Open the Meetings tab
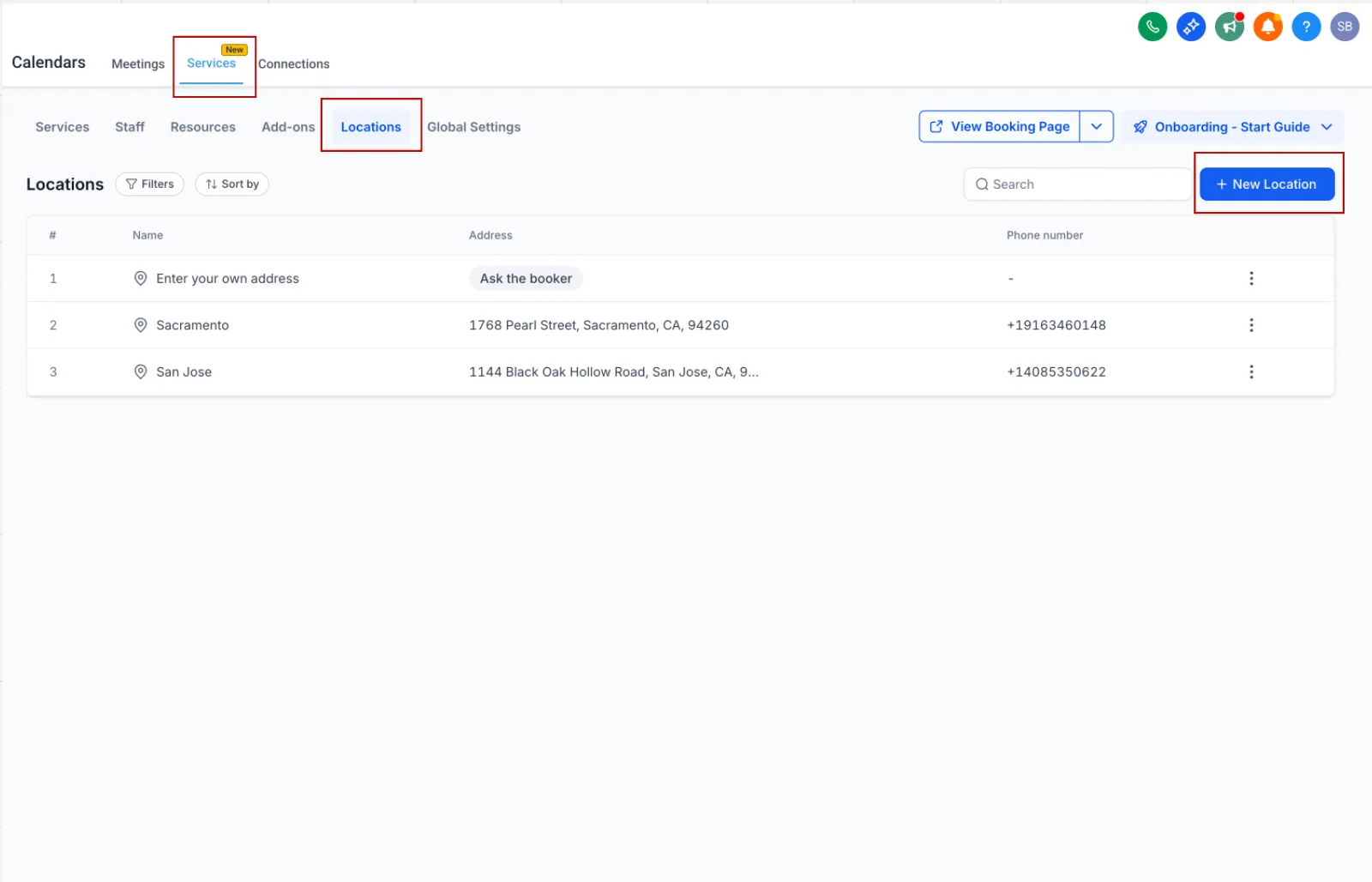Viewport: 1372px width, 882px height. [137, 63]
